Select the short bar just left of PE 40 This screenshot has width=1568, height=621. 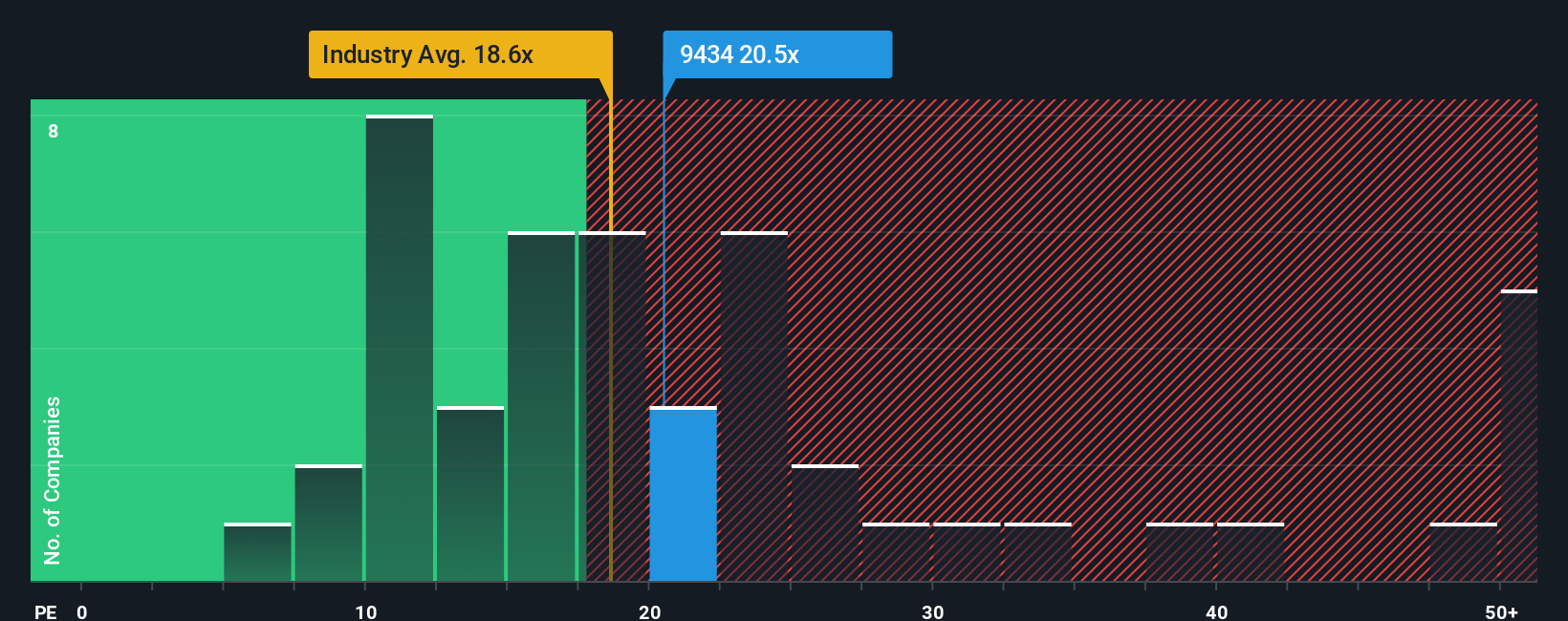pos(1180,552)
